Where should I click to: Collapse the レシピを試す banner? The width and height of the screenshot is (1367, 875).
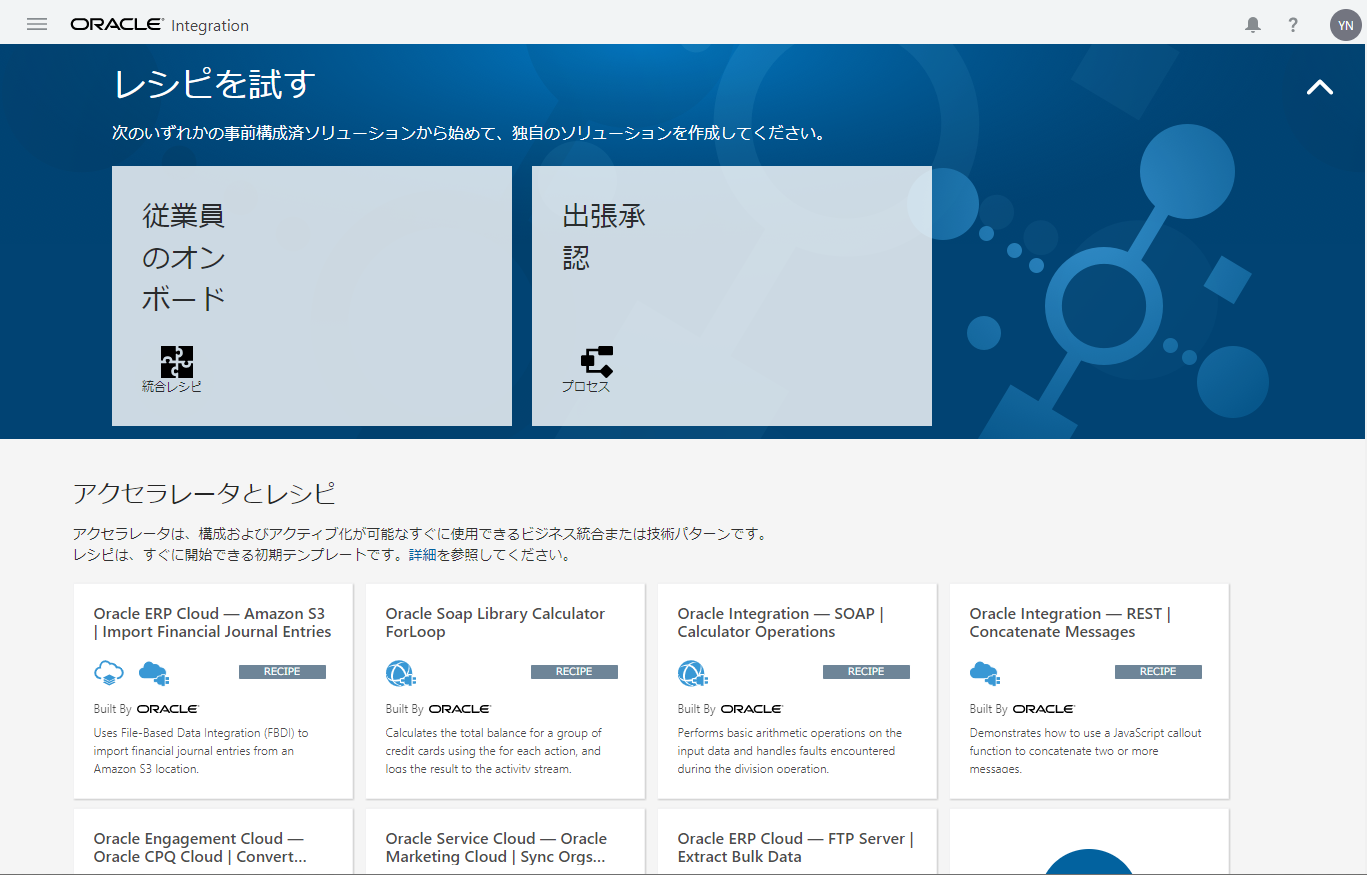coord(1319,87)
